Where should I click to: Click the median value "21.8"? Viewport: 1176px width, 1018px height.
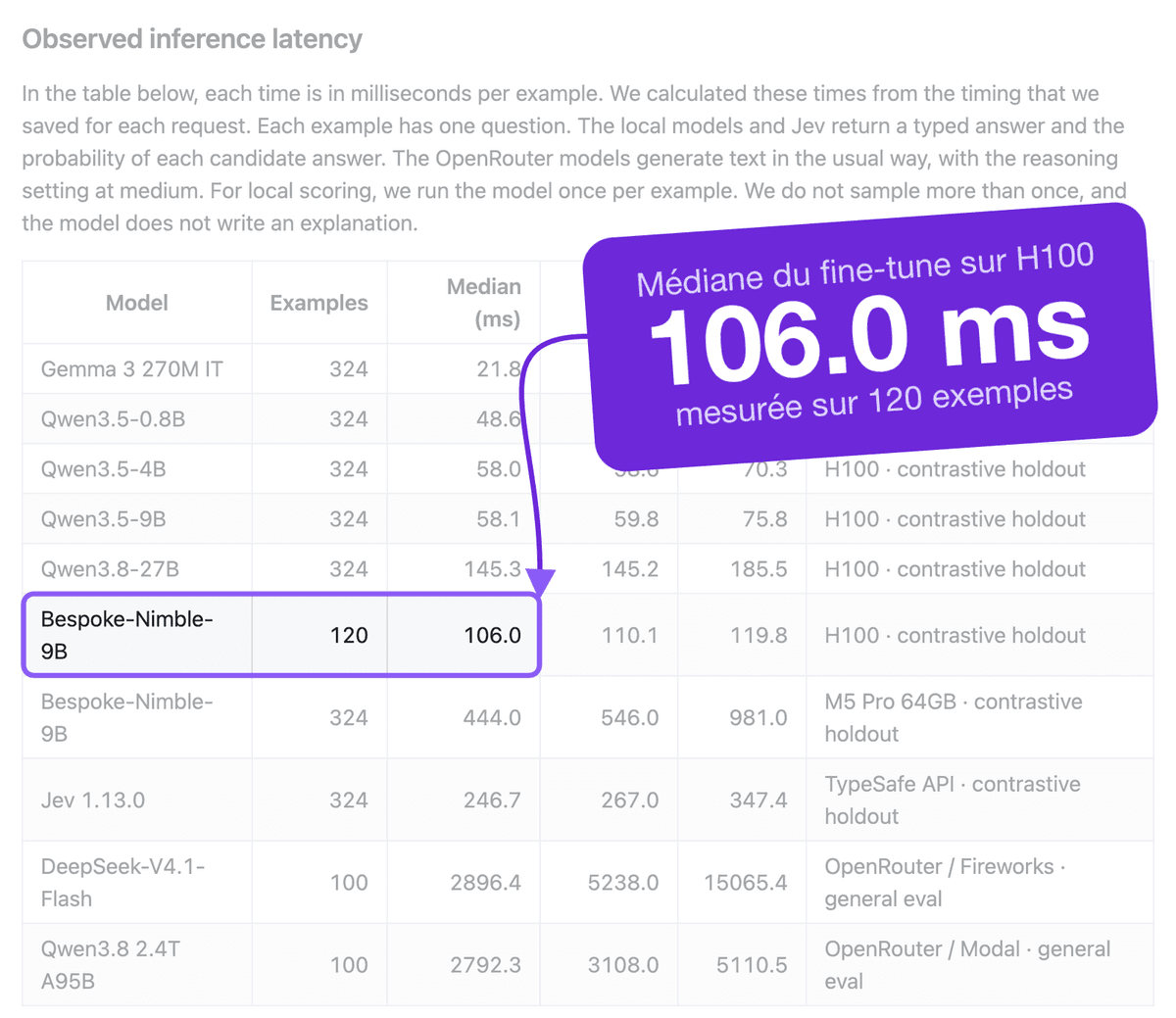tap(499, 369)
